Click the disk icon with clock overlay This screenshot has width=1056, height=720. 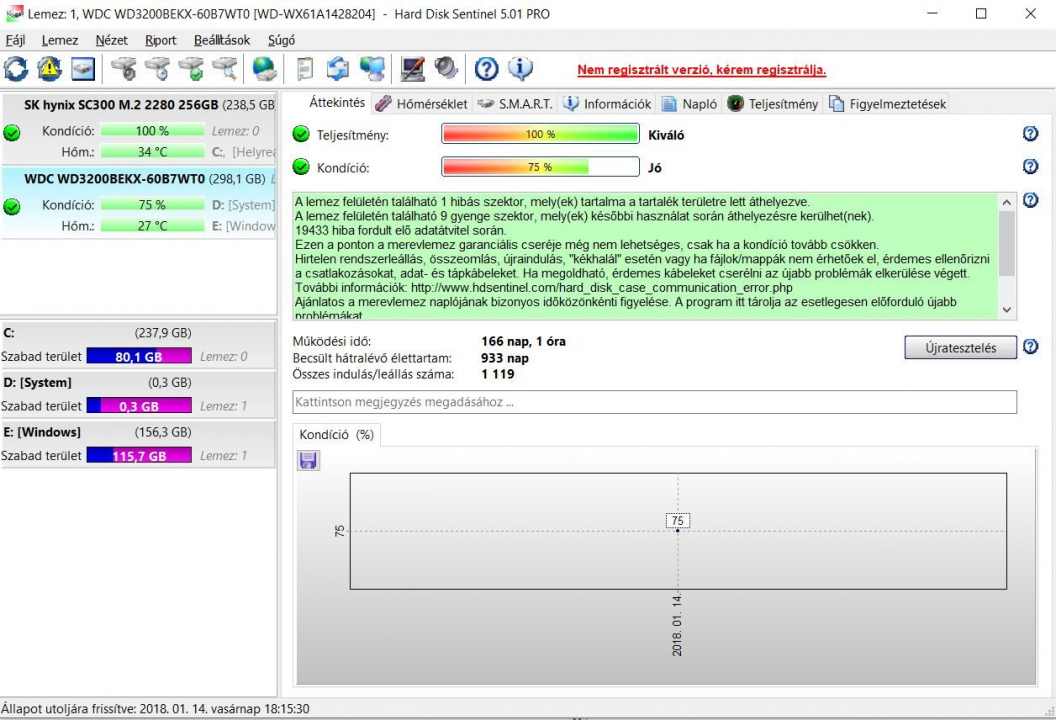click(157, 68)
